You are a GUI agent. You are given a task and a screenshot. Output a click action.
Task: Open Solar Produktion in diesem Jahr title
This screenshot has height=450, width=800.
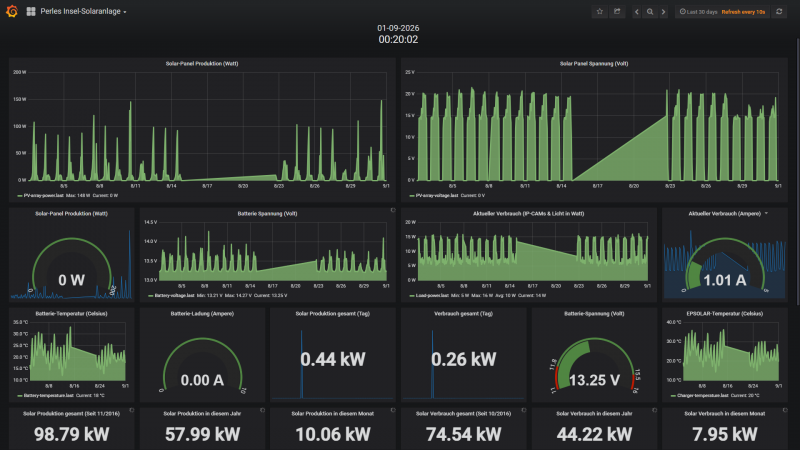[202, 414]
